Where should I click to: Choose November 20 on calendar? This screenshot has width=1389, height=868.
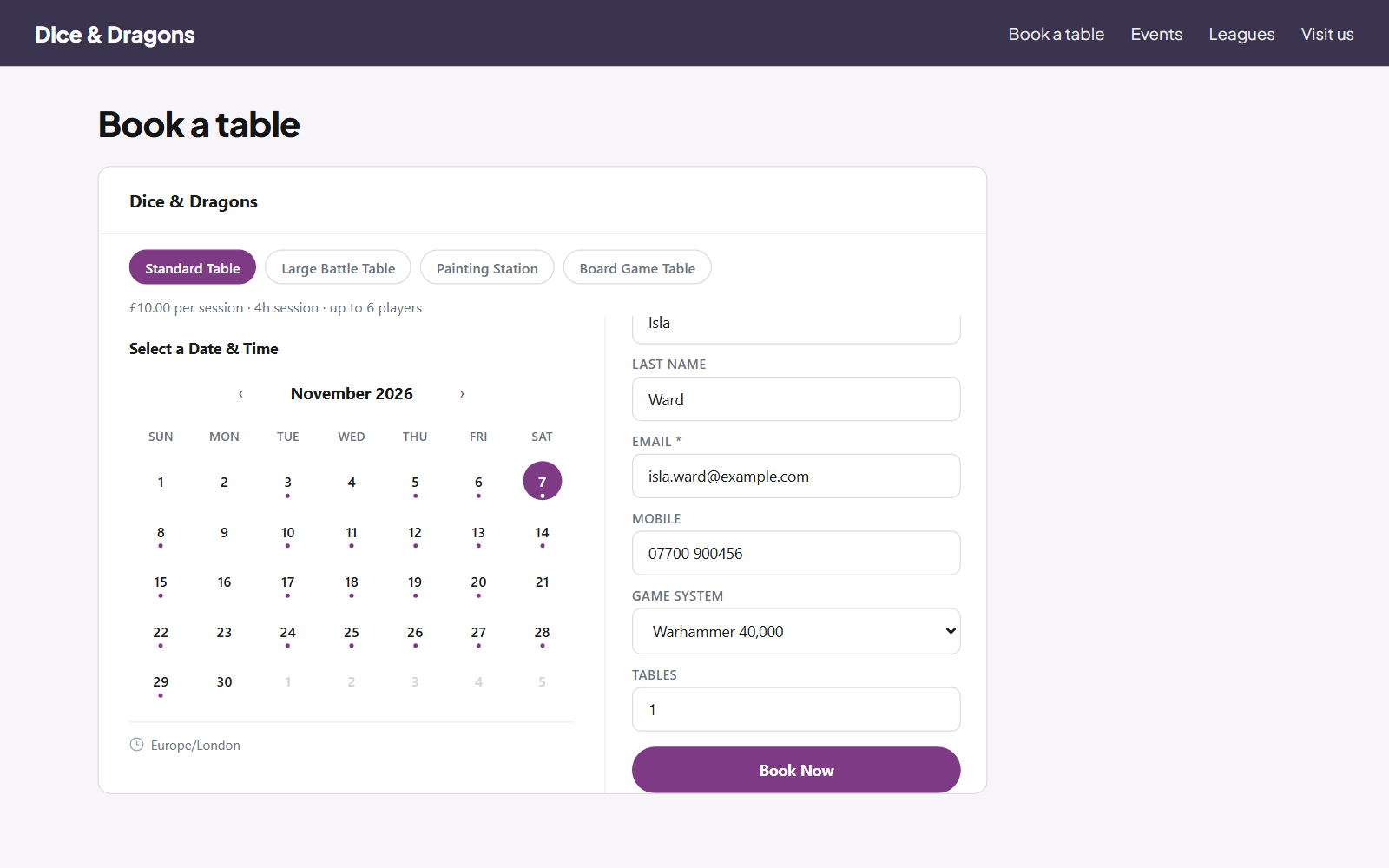(x=478, y=582)
